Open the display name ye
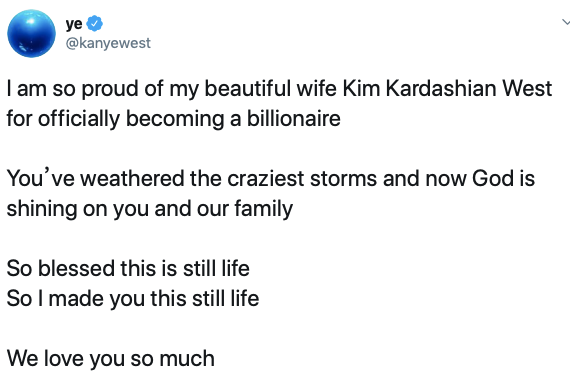The image size is (570, 377). point(74,24)
